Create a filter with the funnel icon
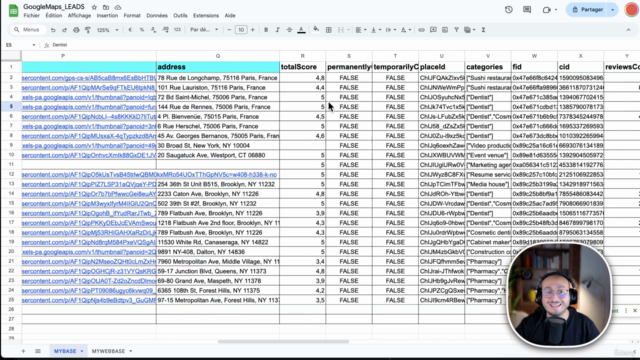 [456, 30]
